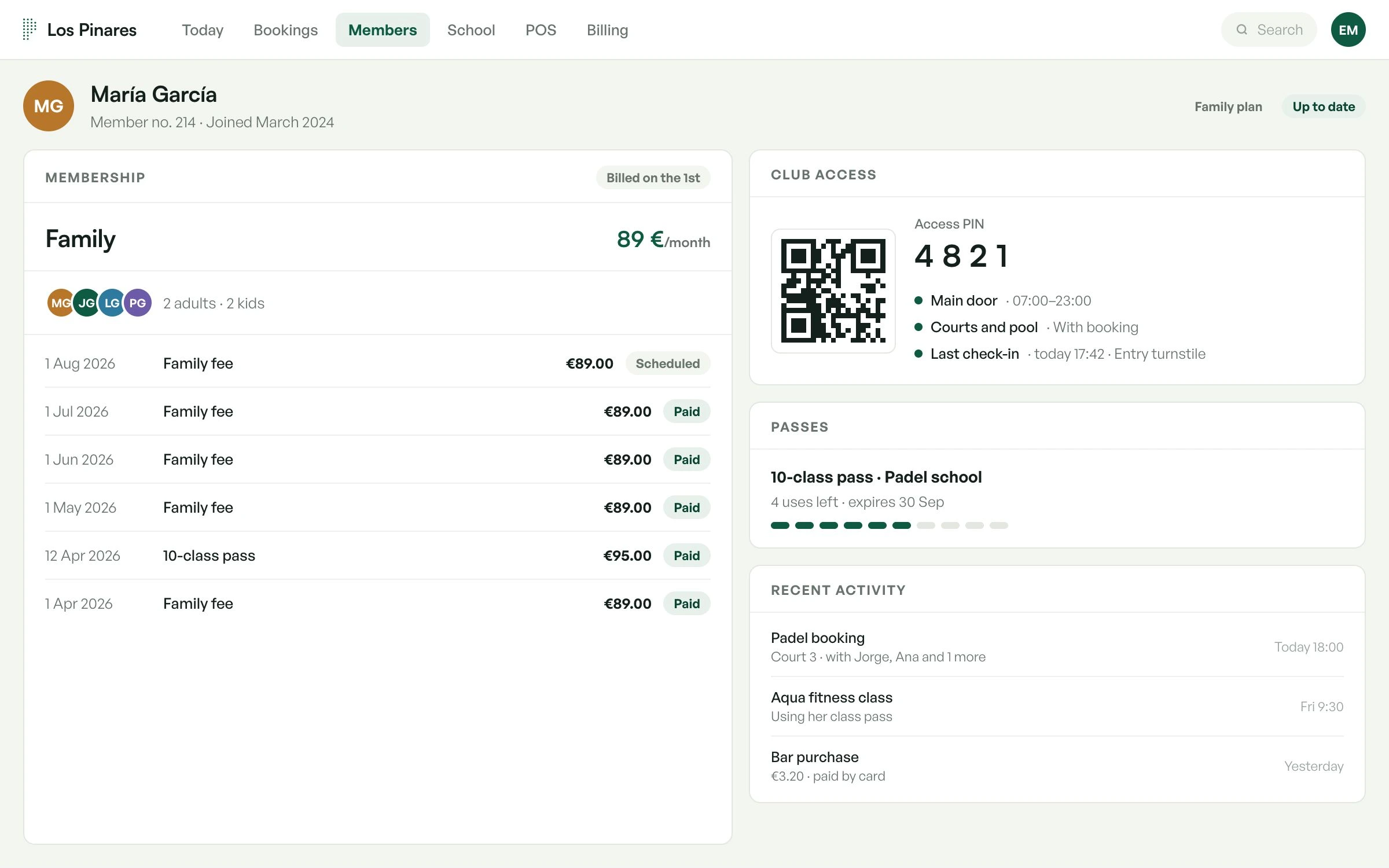Click the 10-class pass billing item

point(209,556)
